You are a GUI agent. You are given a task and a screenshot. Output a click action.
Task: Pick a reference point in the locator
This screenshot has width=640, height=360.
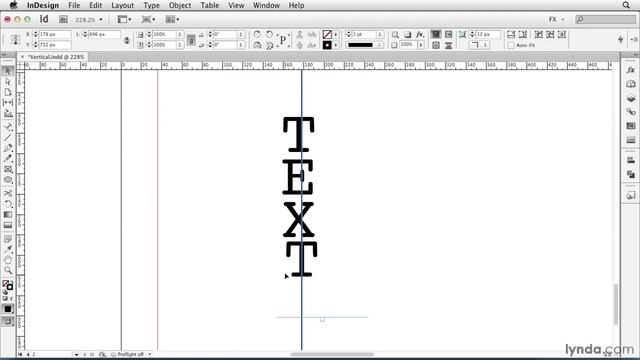pyautogui.click(x=15, y=40)
